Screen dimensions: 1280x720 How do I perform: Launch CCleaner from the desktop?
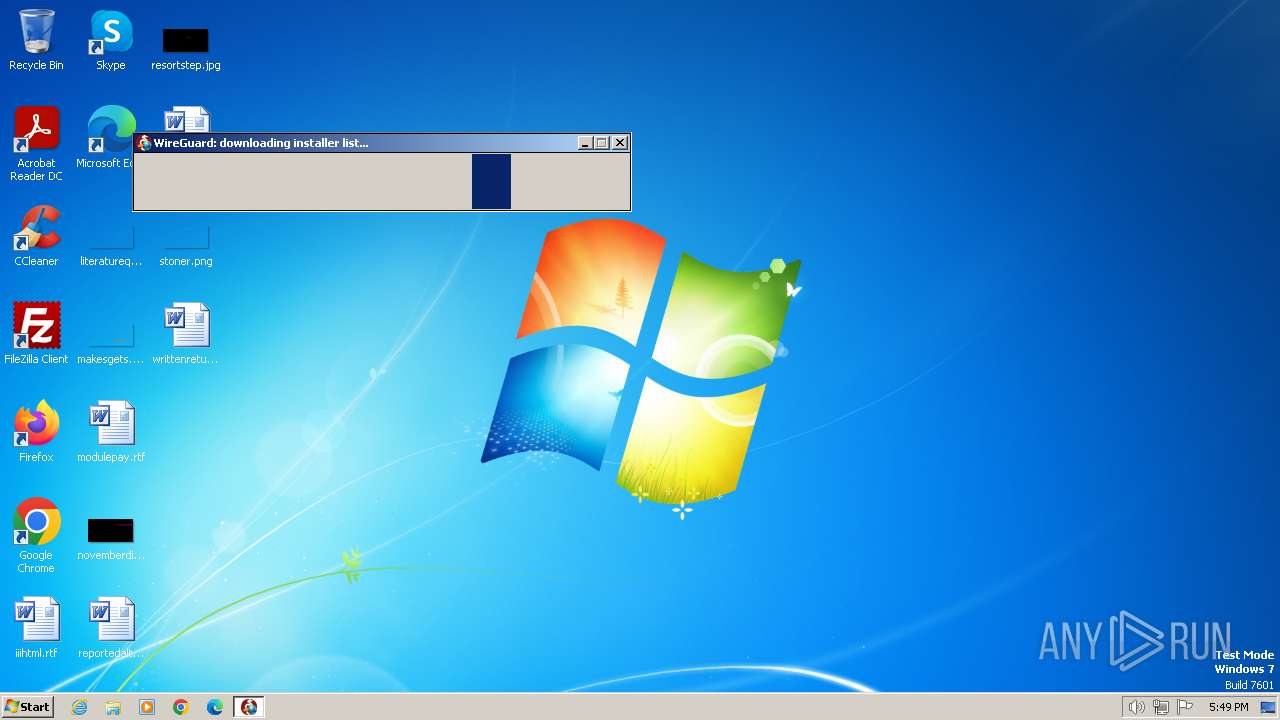(x=36, y=236)
